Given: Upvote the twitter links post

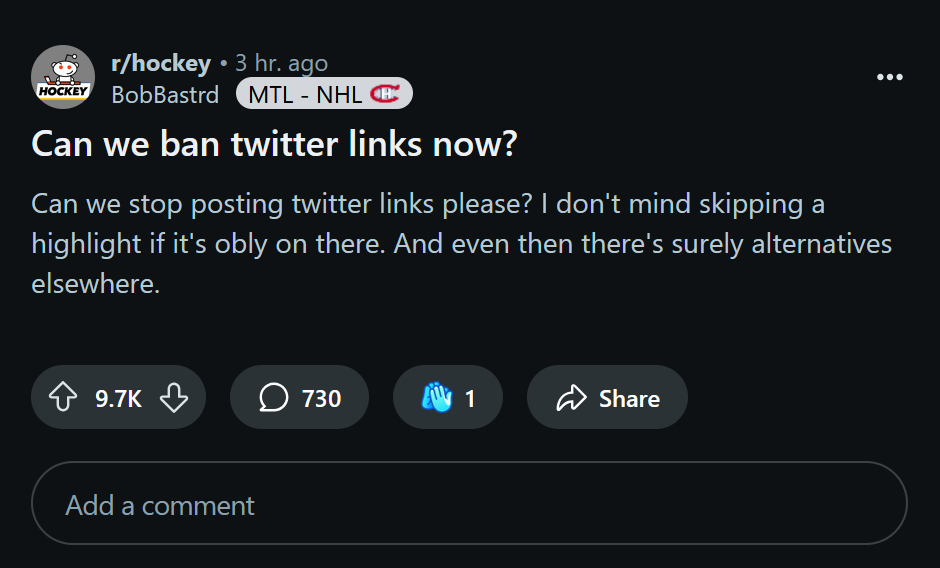Looking at the screenshot, I should pyautogui.click(x=63, y=397).
